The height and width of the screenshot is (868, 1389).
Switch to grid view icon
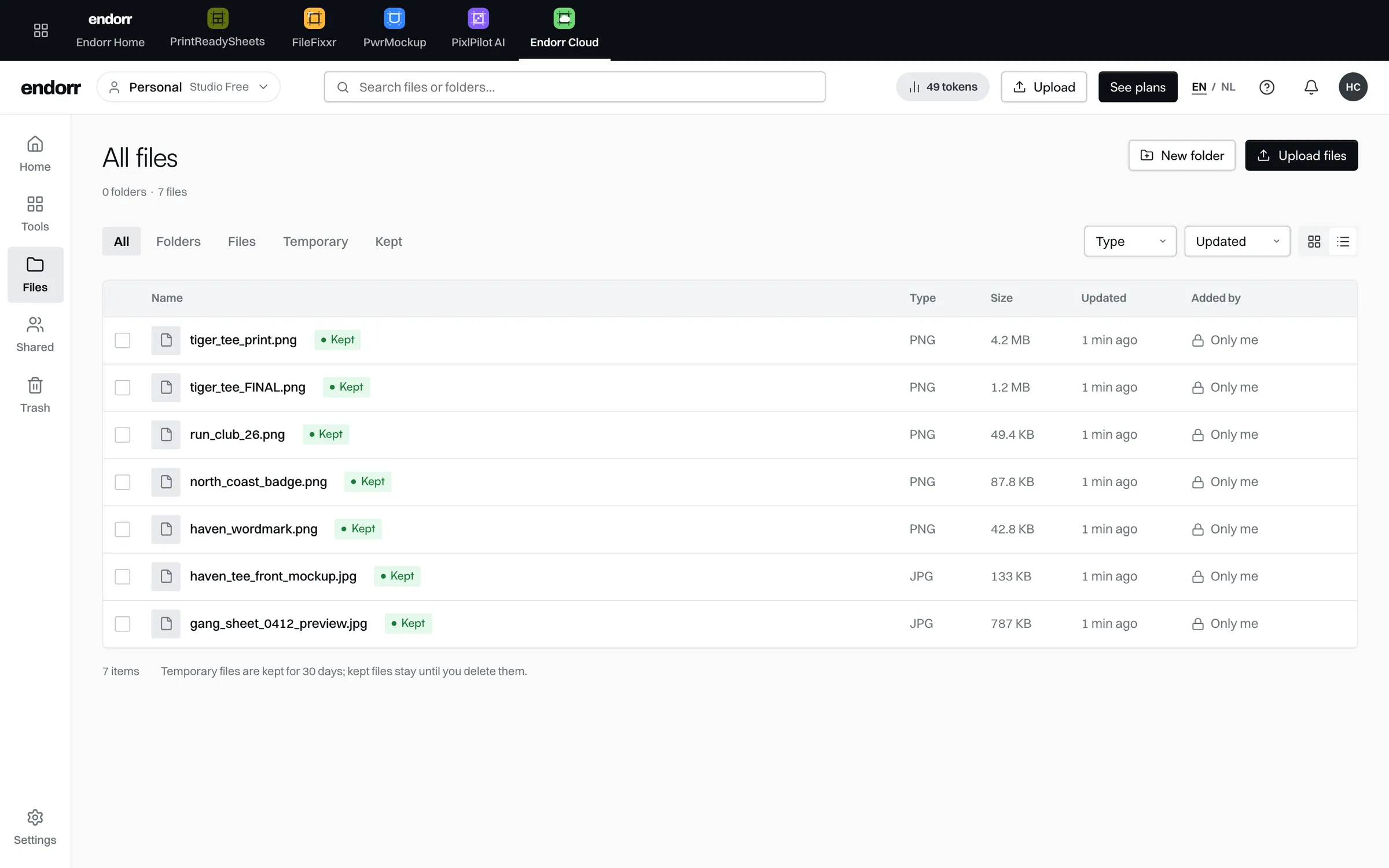pos(1314,241)
